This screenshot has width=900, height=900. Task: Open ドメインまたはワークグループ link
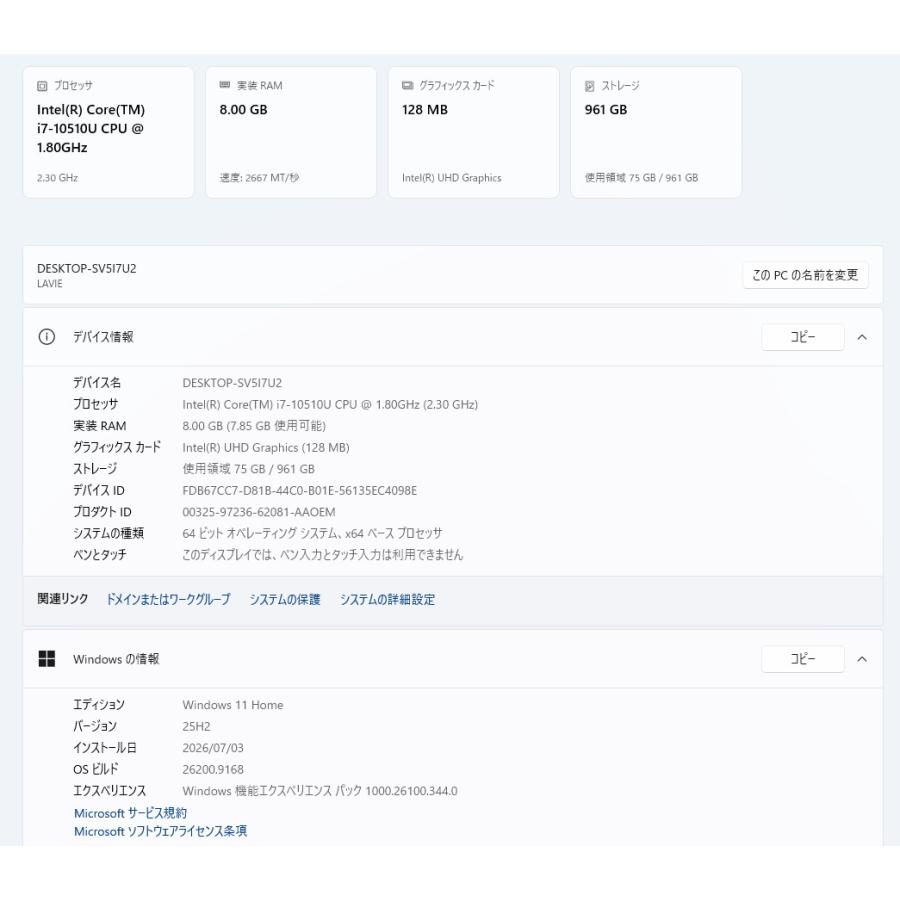[x=168, y=600]
